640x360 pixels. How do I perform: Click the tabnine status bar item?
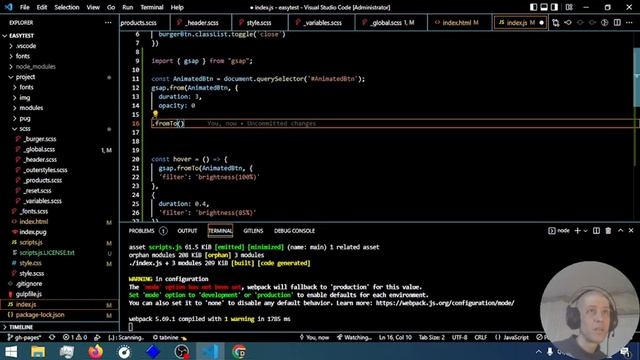pyautogui.click(x=169, y=338)
